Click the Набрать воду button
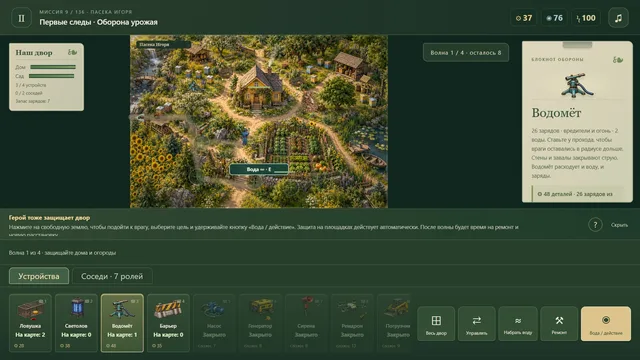Screen dimensions: 640x360 tap(518, 324)
